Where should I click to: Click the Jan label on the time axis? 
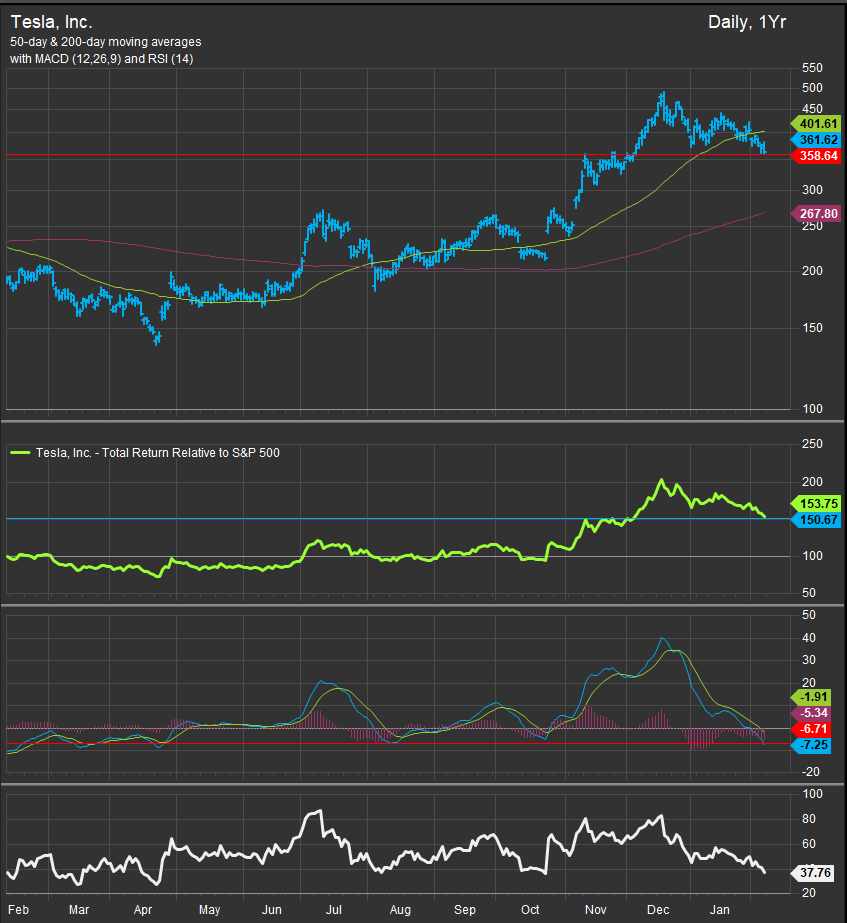tap(719, 909)
